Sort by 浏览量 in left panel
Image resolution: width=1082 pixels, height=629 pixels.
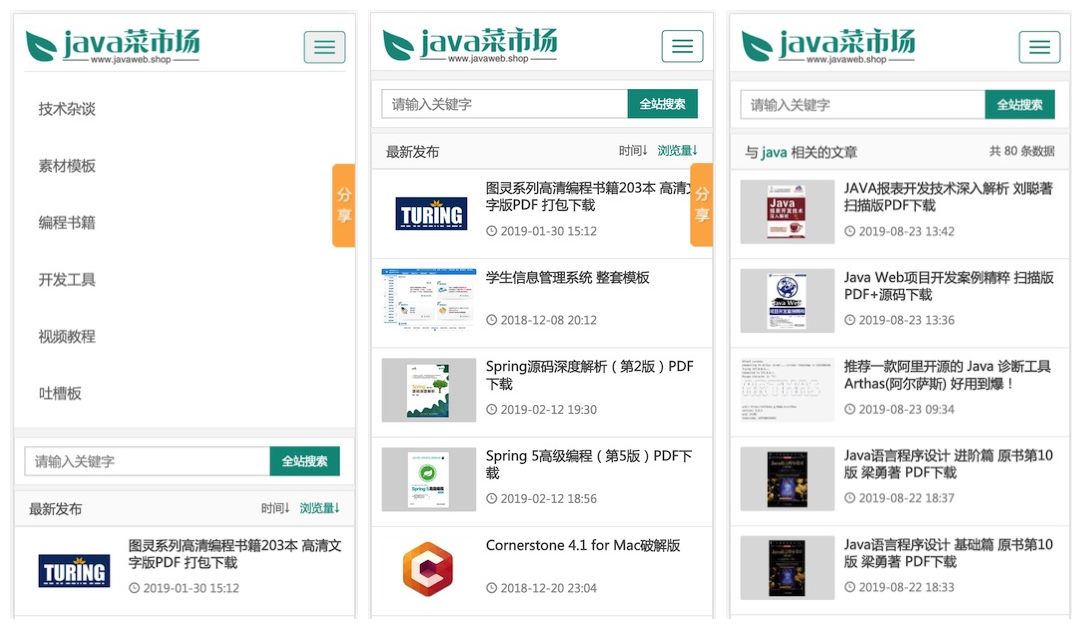pyautogui.click(x=319, y=508)
